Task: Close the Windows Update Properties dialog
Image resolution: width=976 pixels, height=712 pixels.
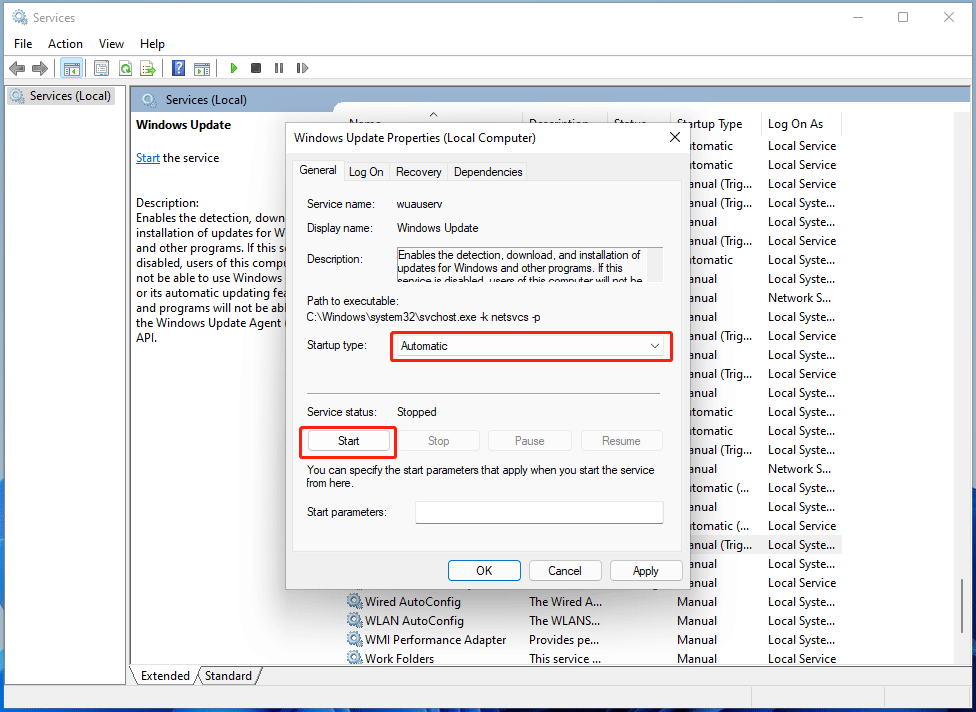Action: [675, 138]
